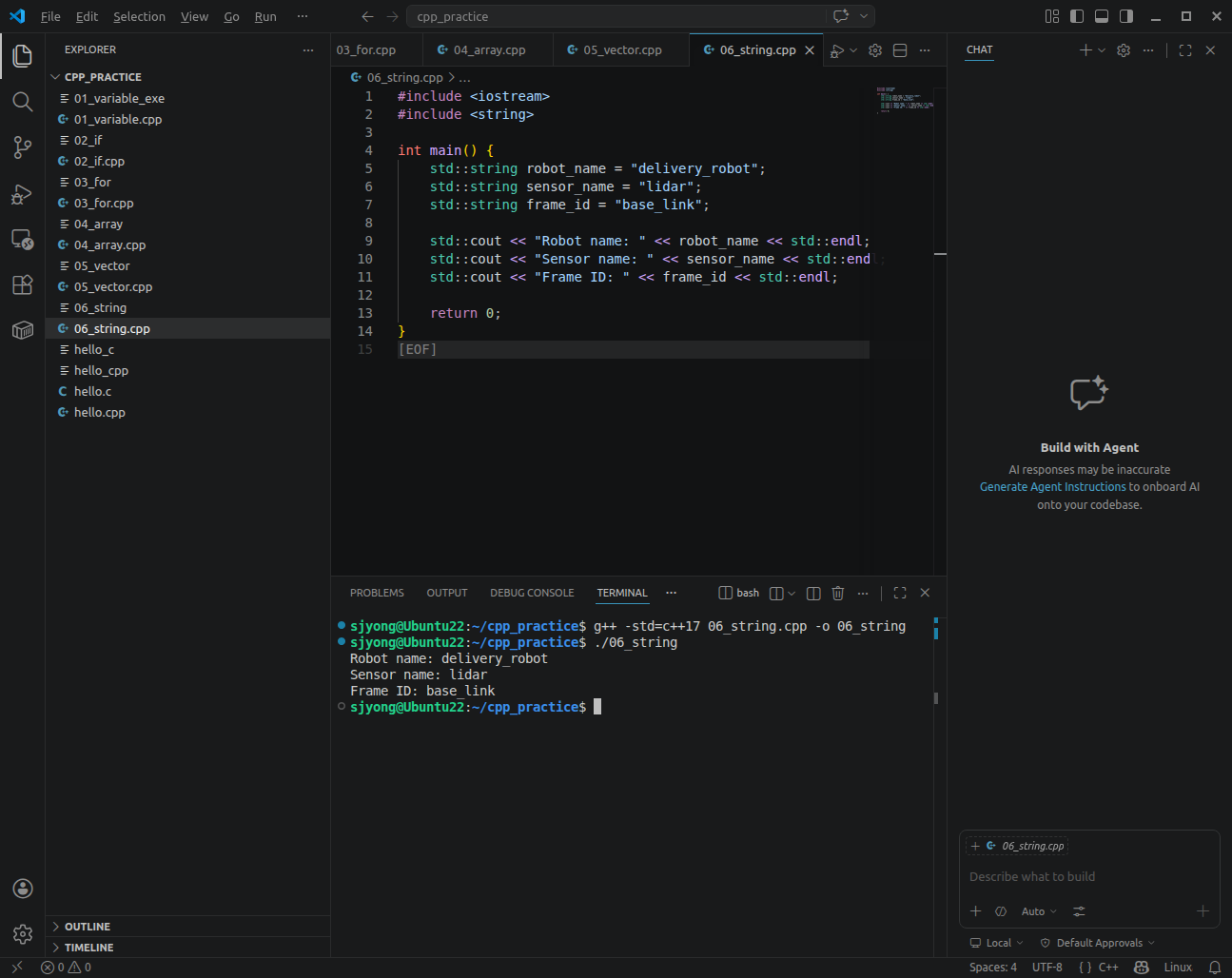The height and width of the screenshot is (978, 1232).
Task: Close the 06_string.cpp tab
Action: pos(810,50)
